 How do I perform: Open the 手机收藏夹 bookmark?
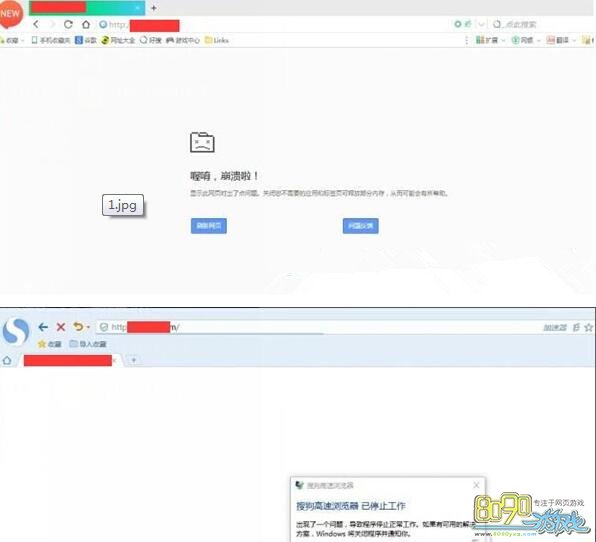(51, 40)
